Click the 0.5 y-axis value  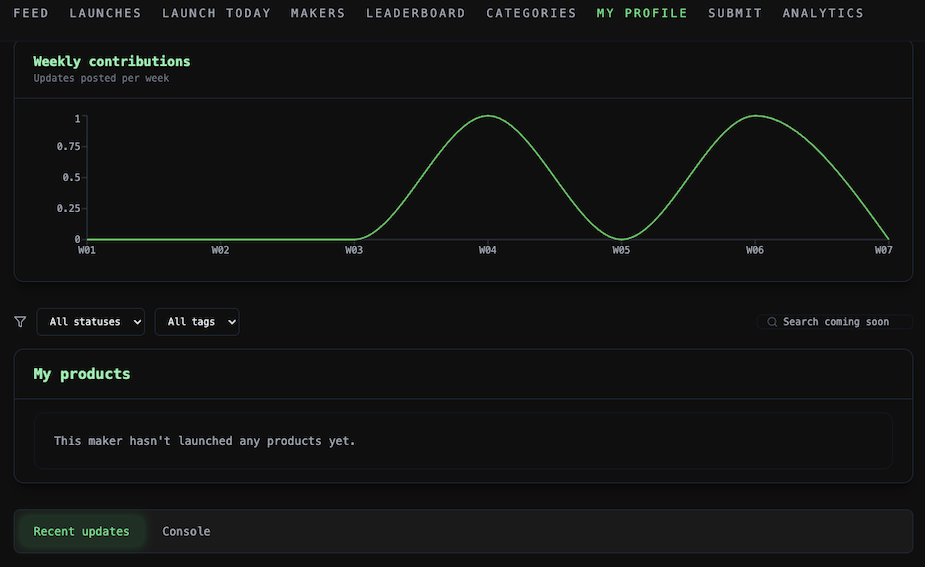click(x=71, y=178)
